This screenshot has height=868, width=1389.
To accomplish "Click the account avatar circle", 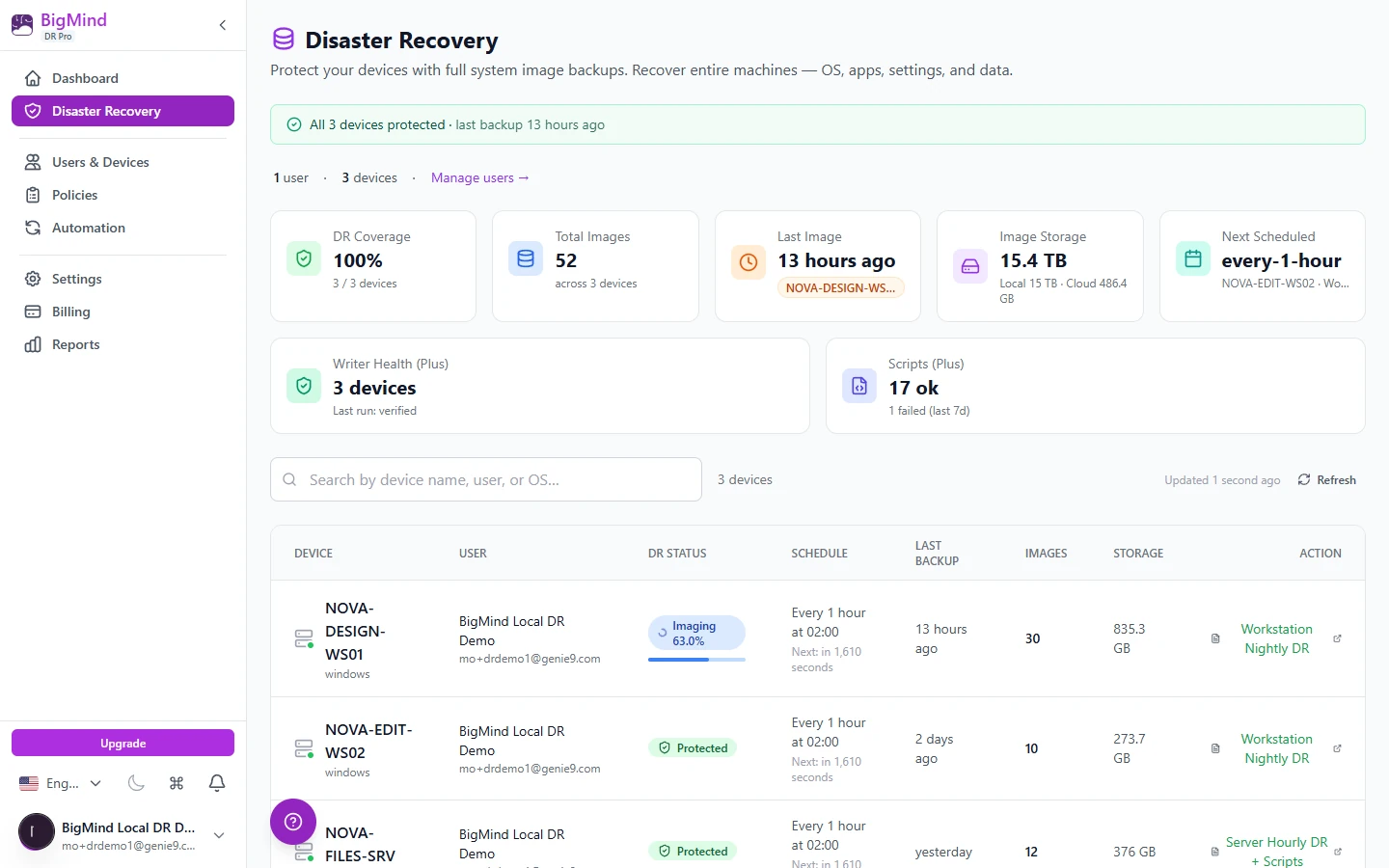I will click(x=37, y=831).
